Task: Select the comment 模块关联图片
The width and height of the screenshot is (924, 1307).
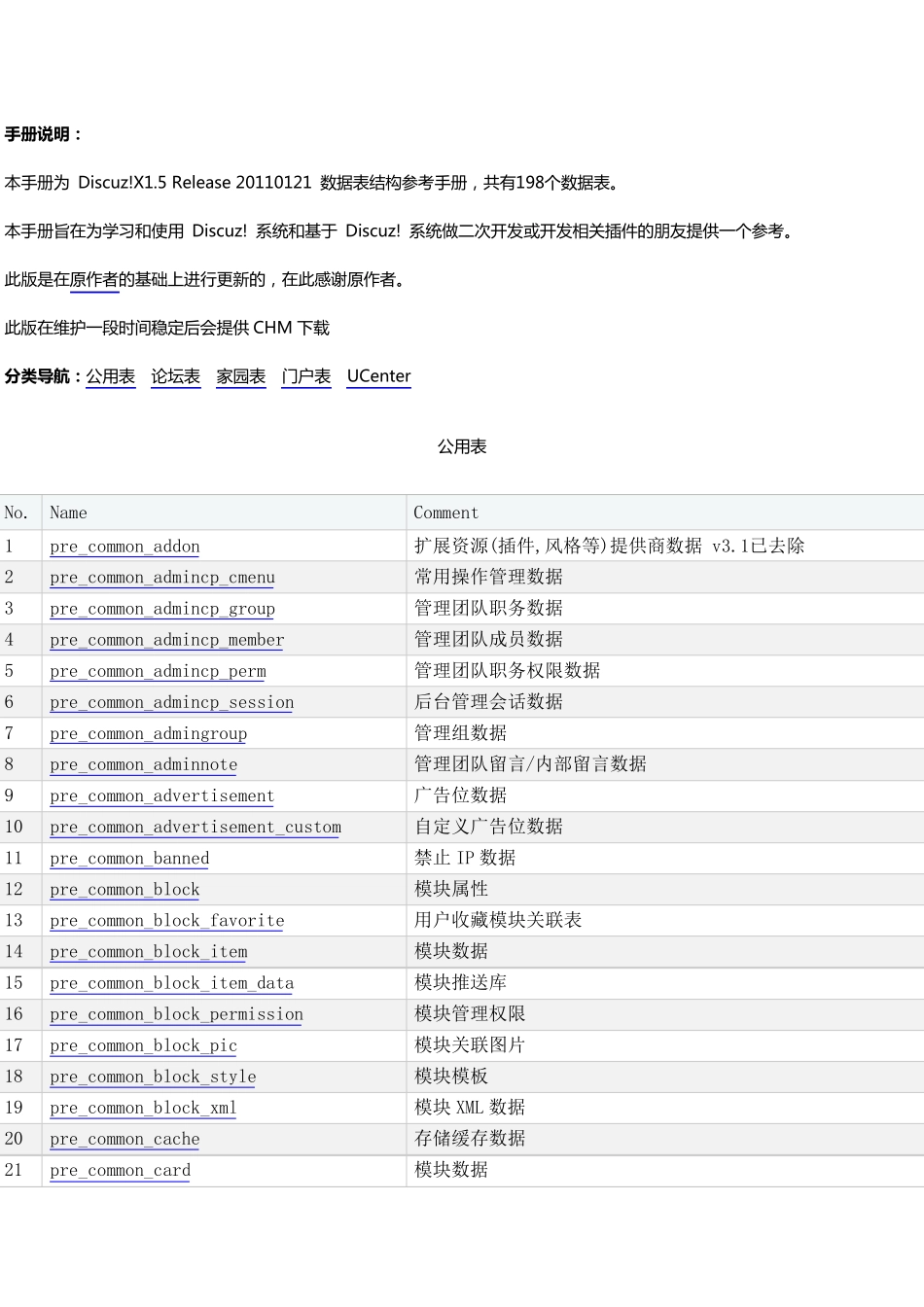Action: click(470, 1044)
